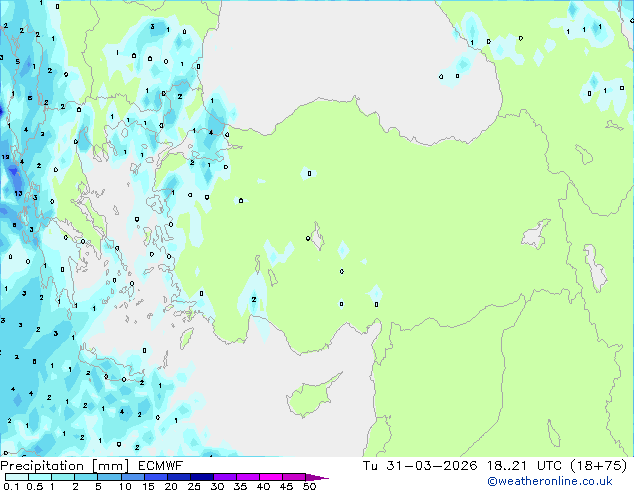This screenshot has height=490, width=634.
Task: Click the forecast offset '(18+75)'
Action: click(x=598, y=466)
